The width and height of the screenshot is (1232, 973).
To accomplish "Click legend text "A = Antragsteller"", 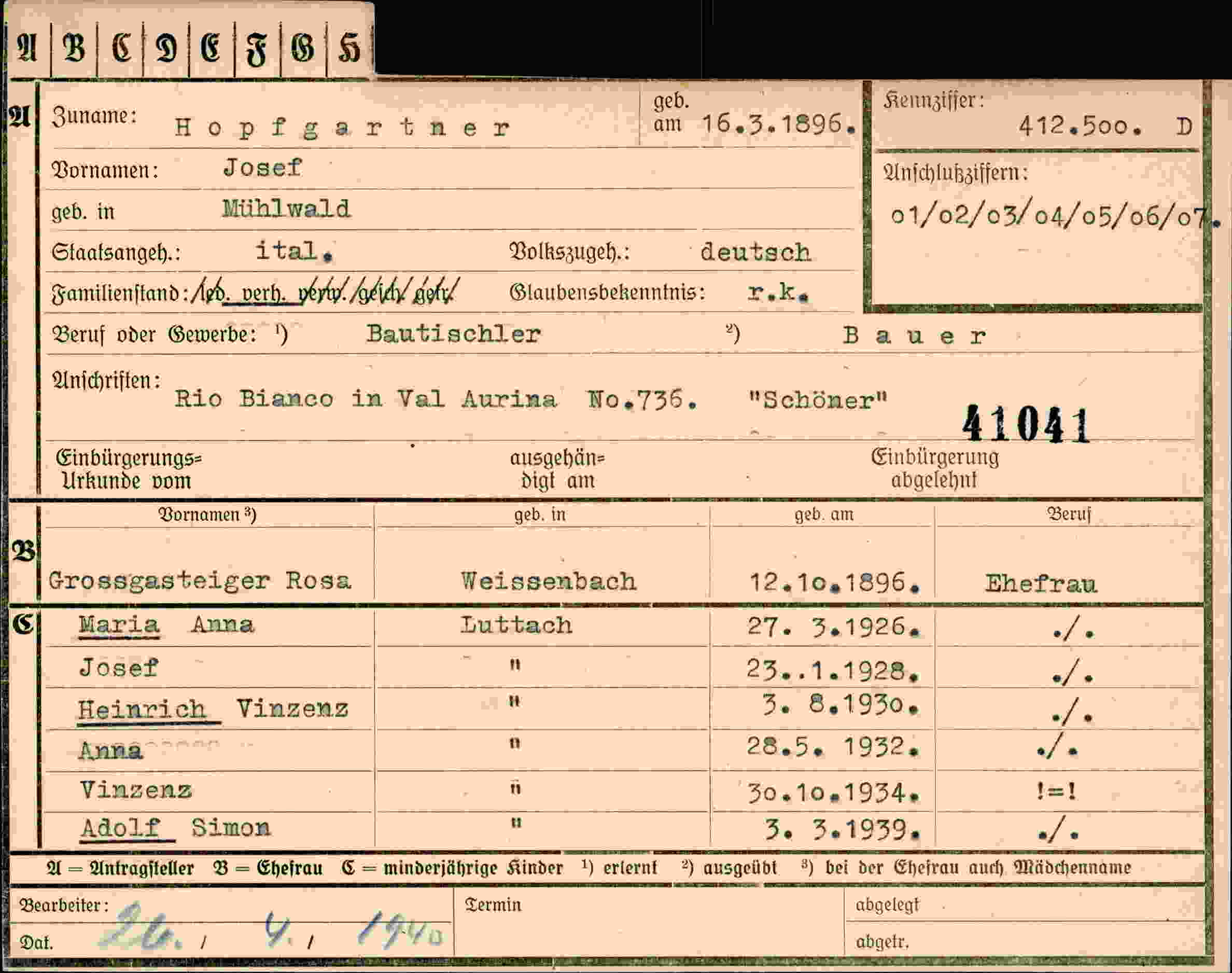I will pos(120,869).
